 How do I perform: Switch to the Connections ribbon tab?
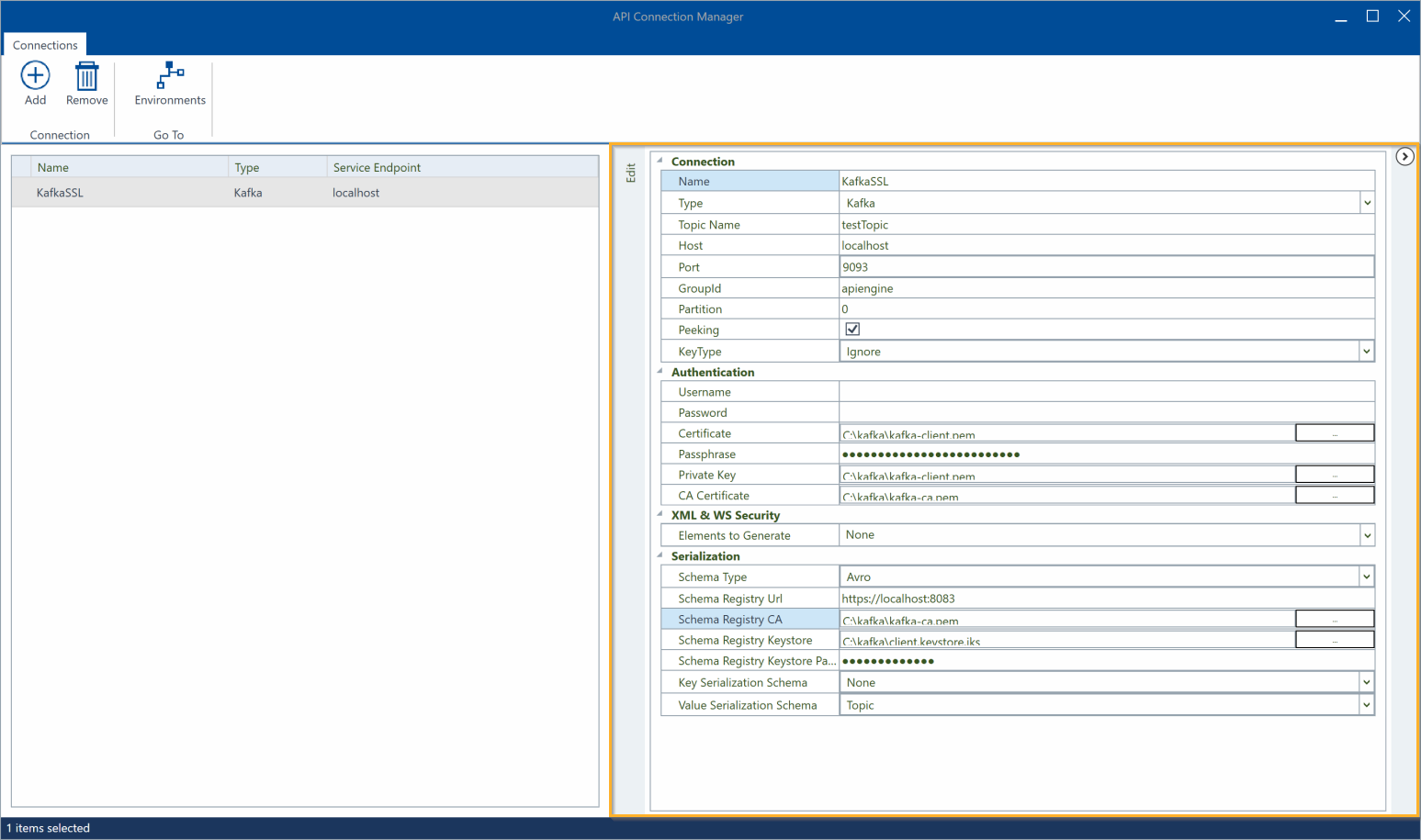(45, 45)
